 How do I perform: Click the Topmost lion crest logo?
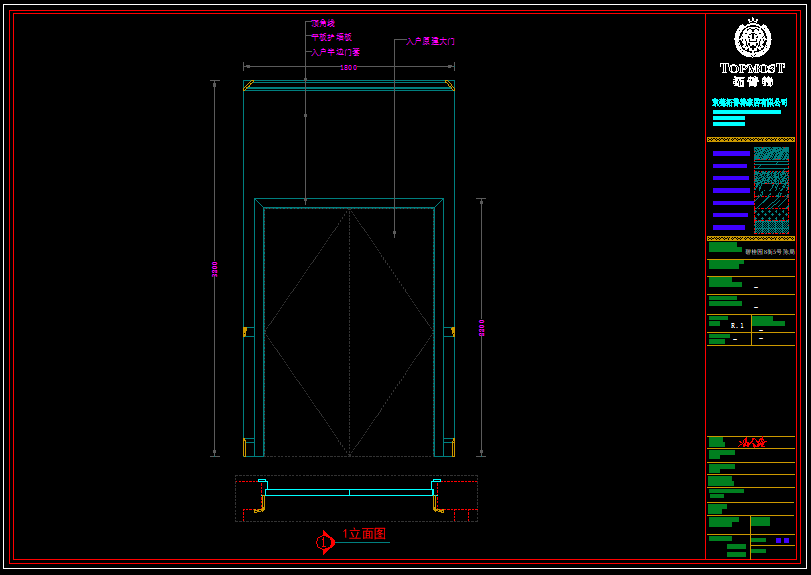752,39
